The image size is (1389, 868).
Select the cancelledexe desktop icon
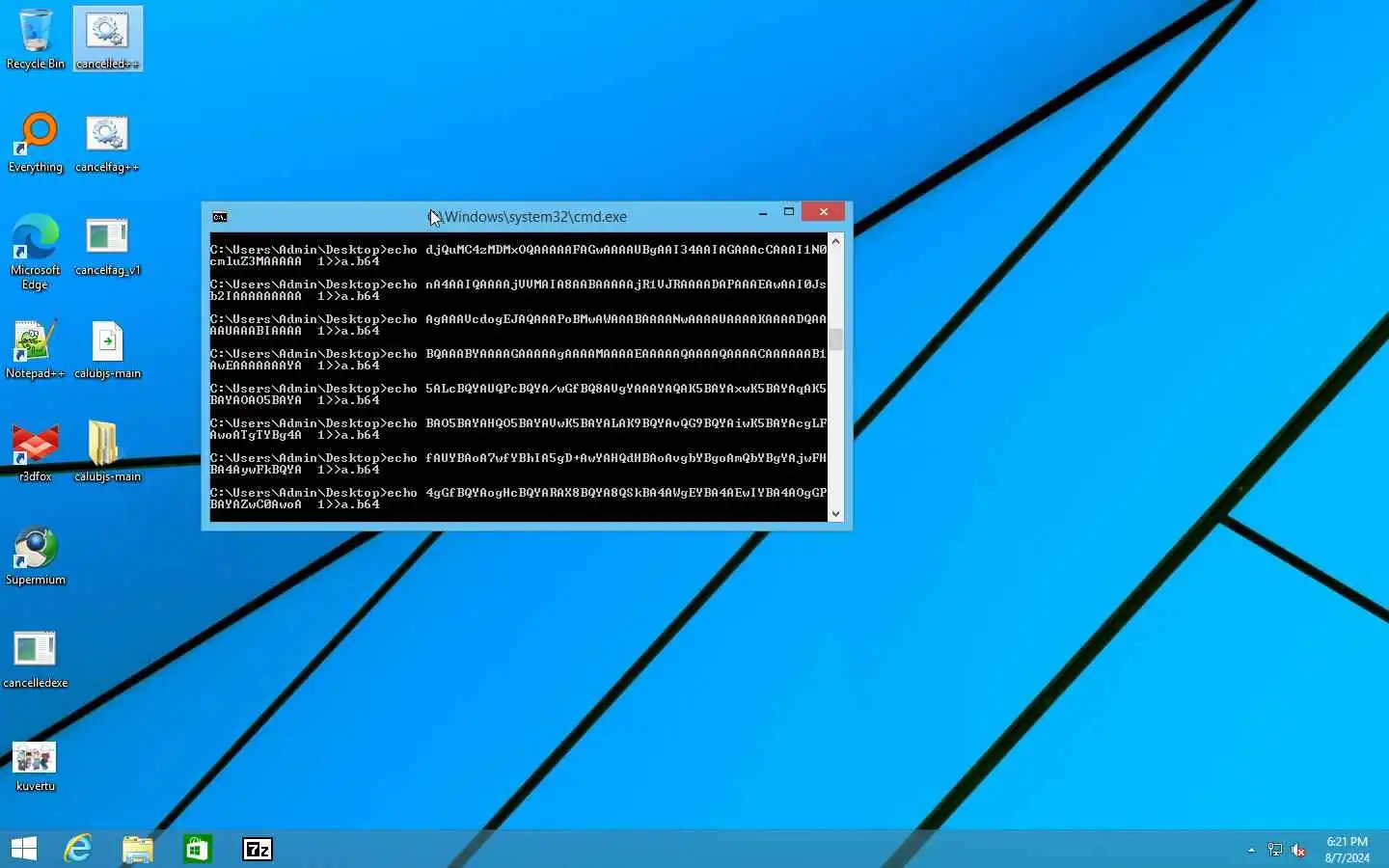pyautogui.click(x=36, y=659)
